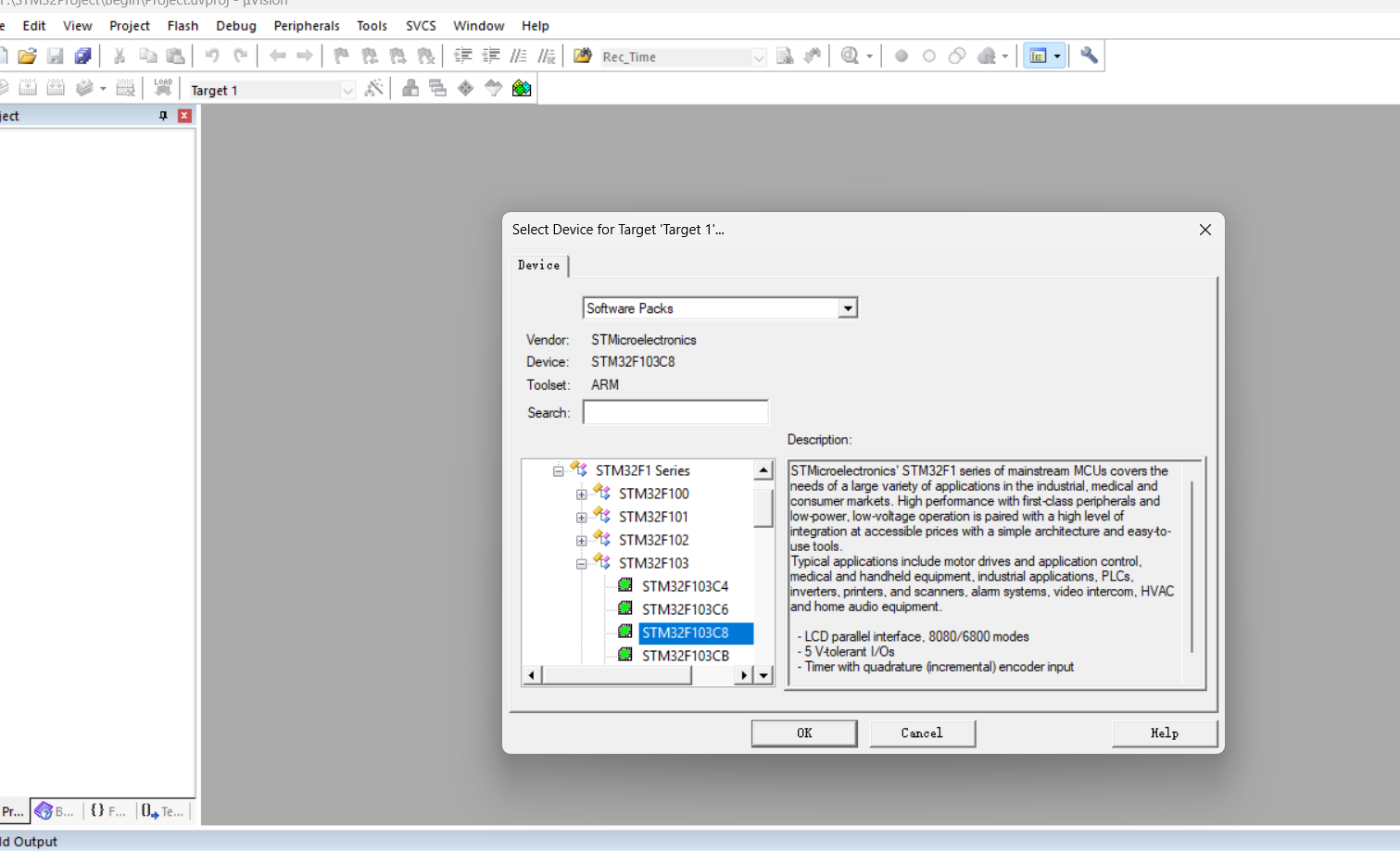Select the Device tab in dialog
This screenshot has height=852, width=1400.
click(x=539, y=266)
